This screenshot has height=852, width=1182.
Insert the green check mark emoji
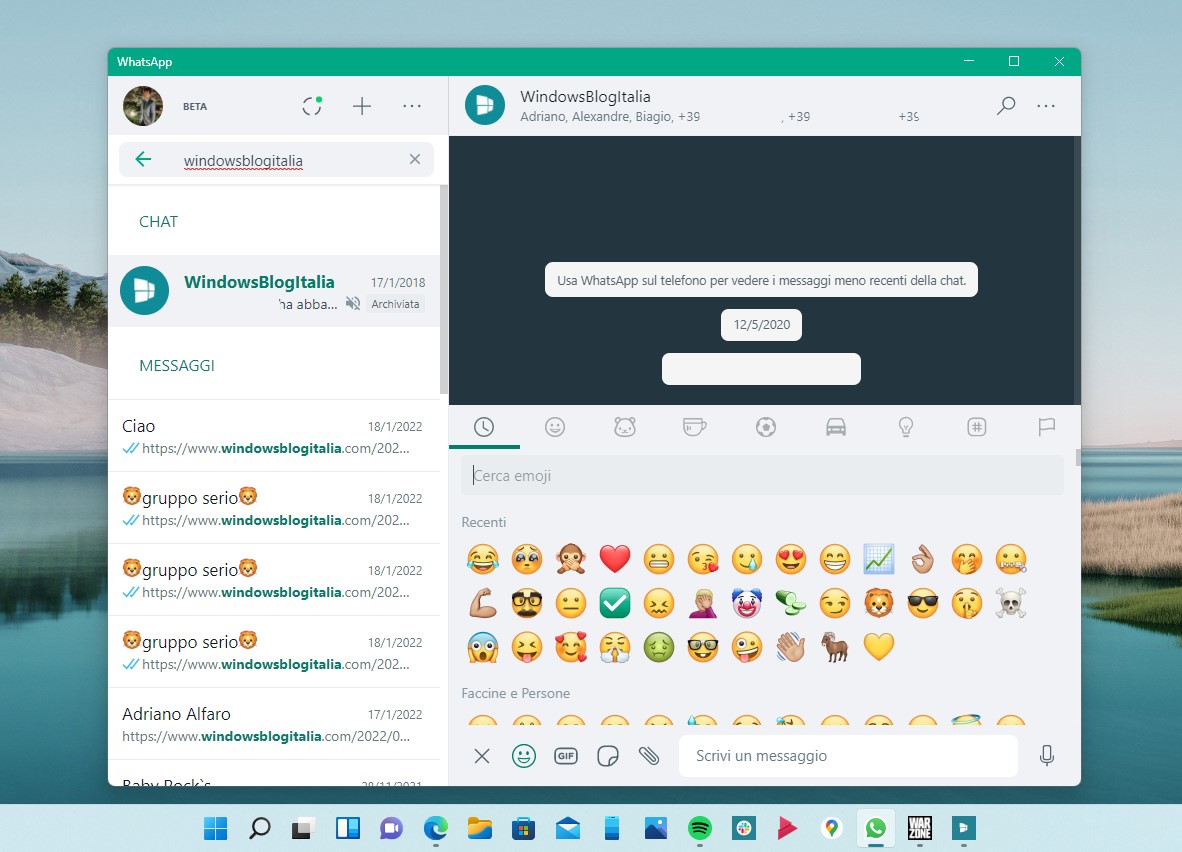614,603
